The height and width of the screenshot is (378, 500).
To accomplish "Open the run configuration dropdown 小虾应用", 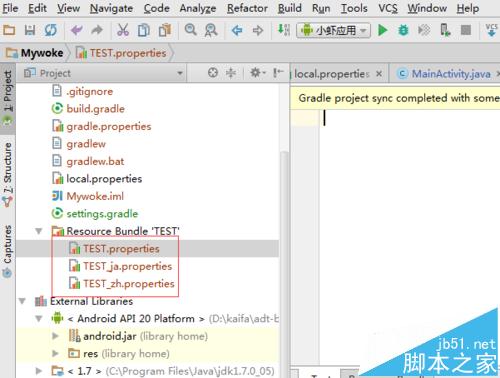I will pyautogui.click(x=333, y=30).
